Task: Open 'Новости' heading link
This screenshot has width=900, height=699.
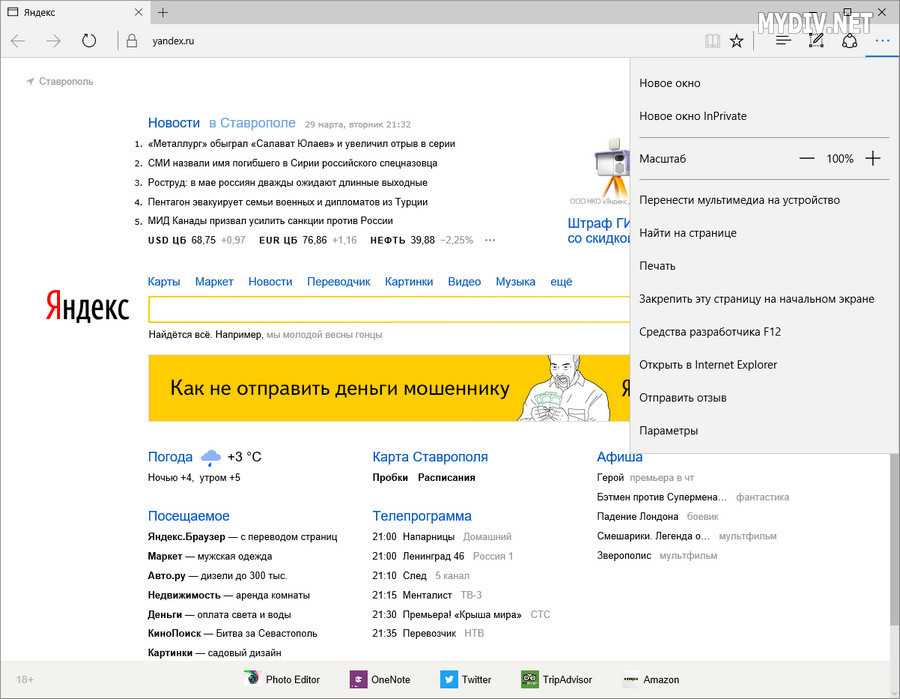Action: [174, 123]
